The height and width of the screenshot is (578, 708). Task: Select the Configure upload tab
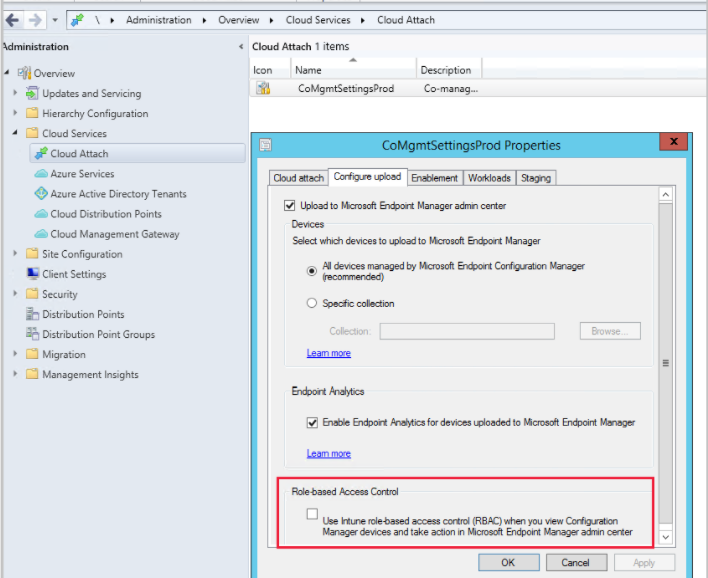click(368, 177)
